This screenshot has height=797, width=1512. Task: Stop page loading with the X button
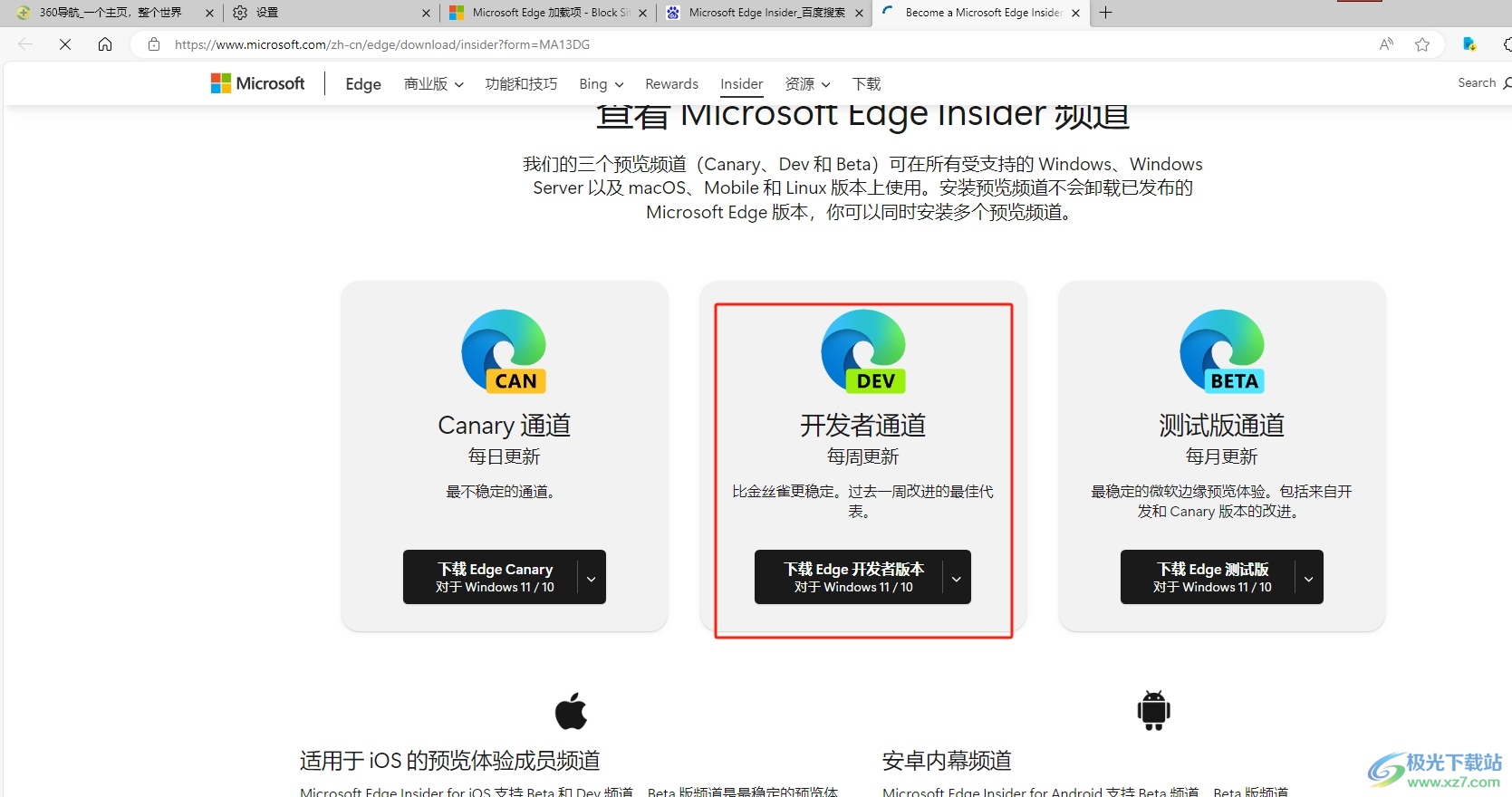[x=65, y=43]
